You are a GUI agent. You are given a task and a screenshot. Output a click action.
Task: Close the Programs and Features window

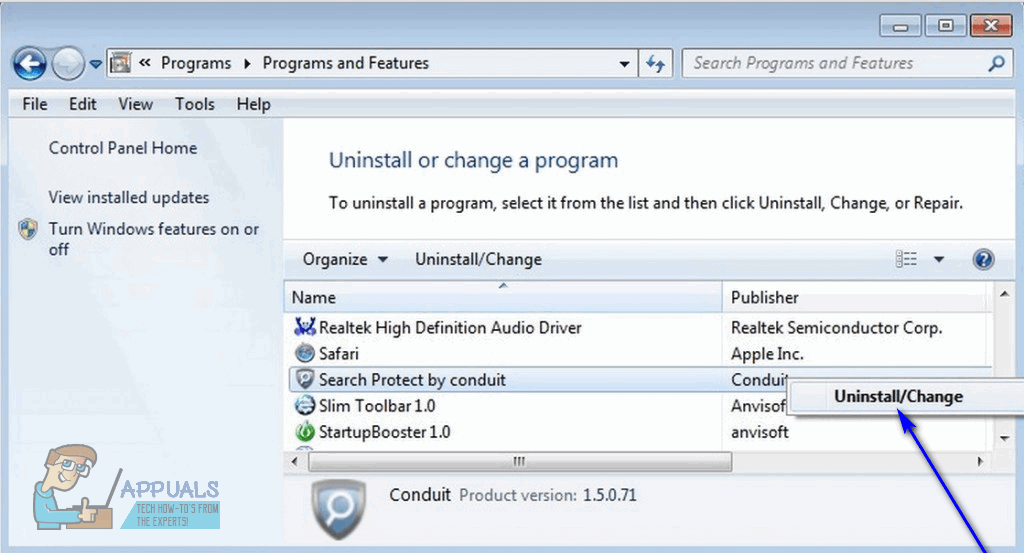(991, 26)
